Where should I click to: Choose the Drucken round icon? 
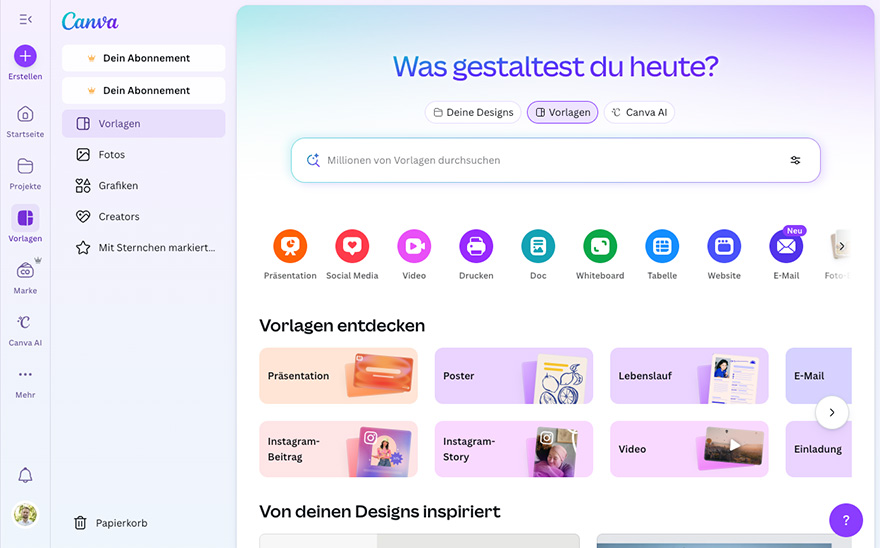[476, 246]
